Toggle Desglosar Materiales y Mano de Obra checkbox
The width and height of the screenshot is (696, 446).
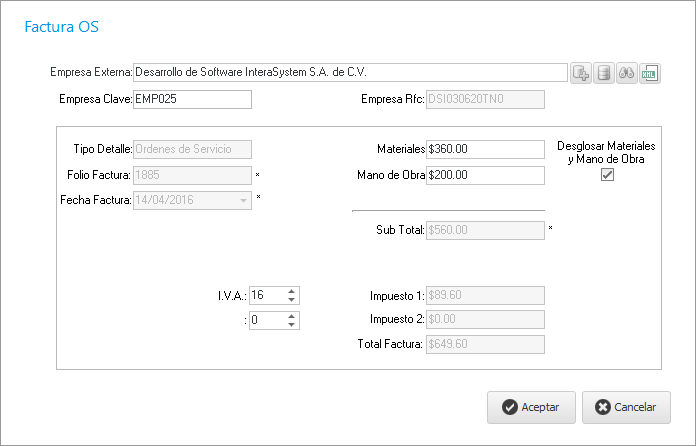pyautogui.click(x=606, y=175)
